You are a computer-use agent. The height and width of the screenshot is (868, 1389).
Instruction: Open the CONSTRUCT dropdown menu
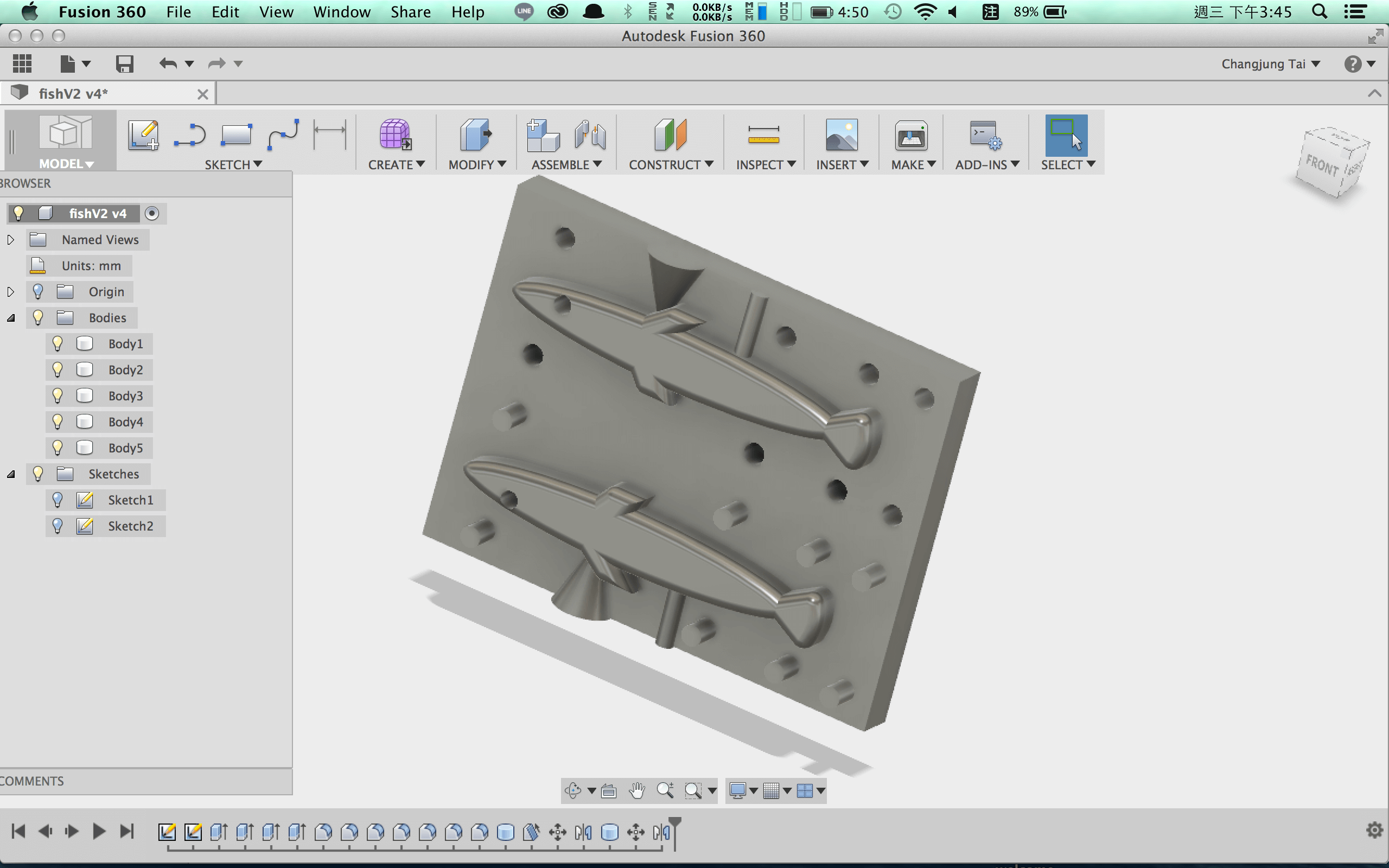(x=671, y=165)
